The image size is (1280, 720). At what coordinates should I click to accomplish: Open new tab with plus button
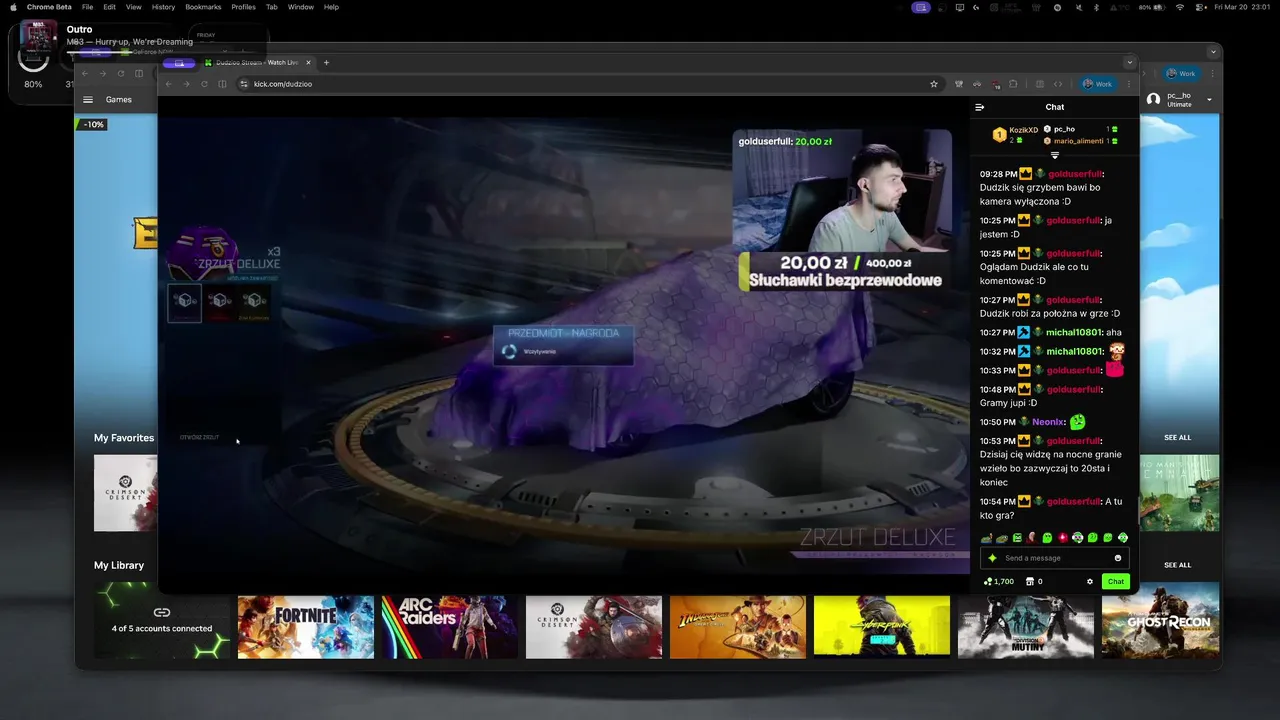pos(326,62)
